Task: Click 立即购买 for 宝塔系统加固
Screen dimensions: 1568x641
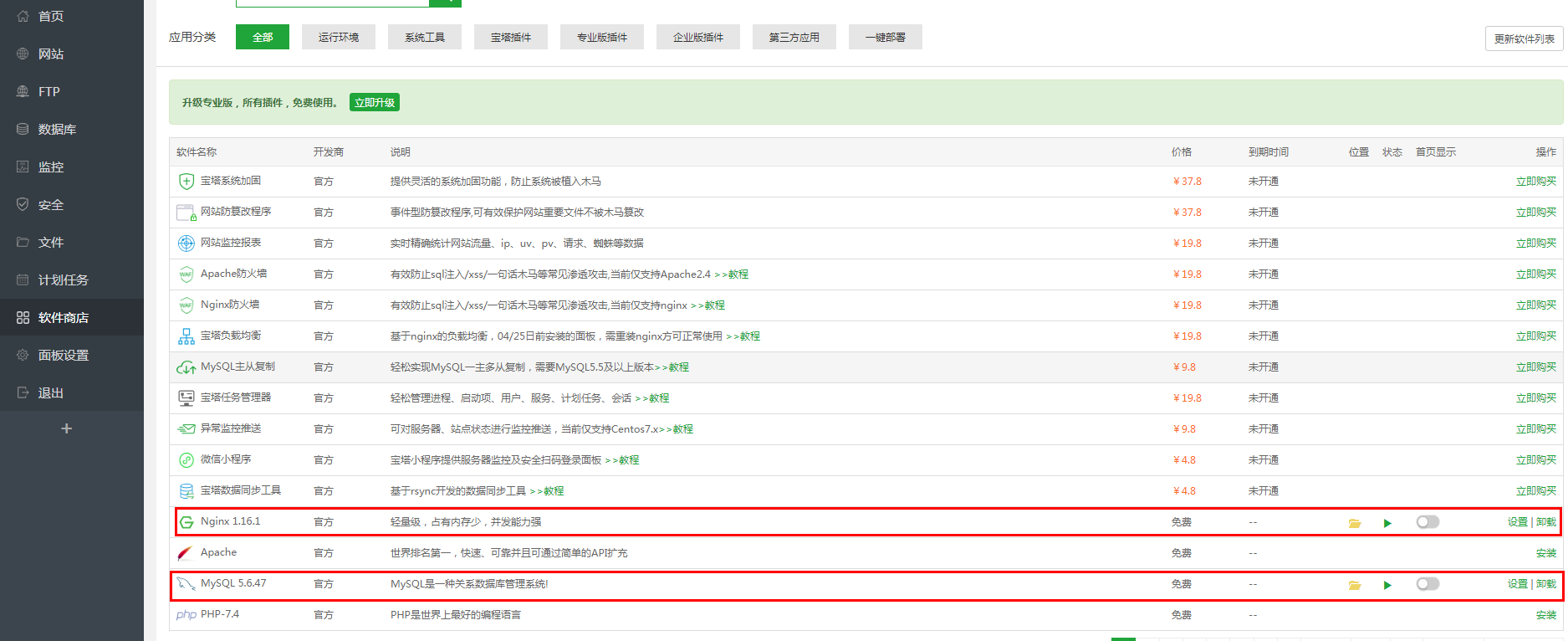Action: (x=1536, y=181)
